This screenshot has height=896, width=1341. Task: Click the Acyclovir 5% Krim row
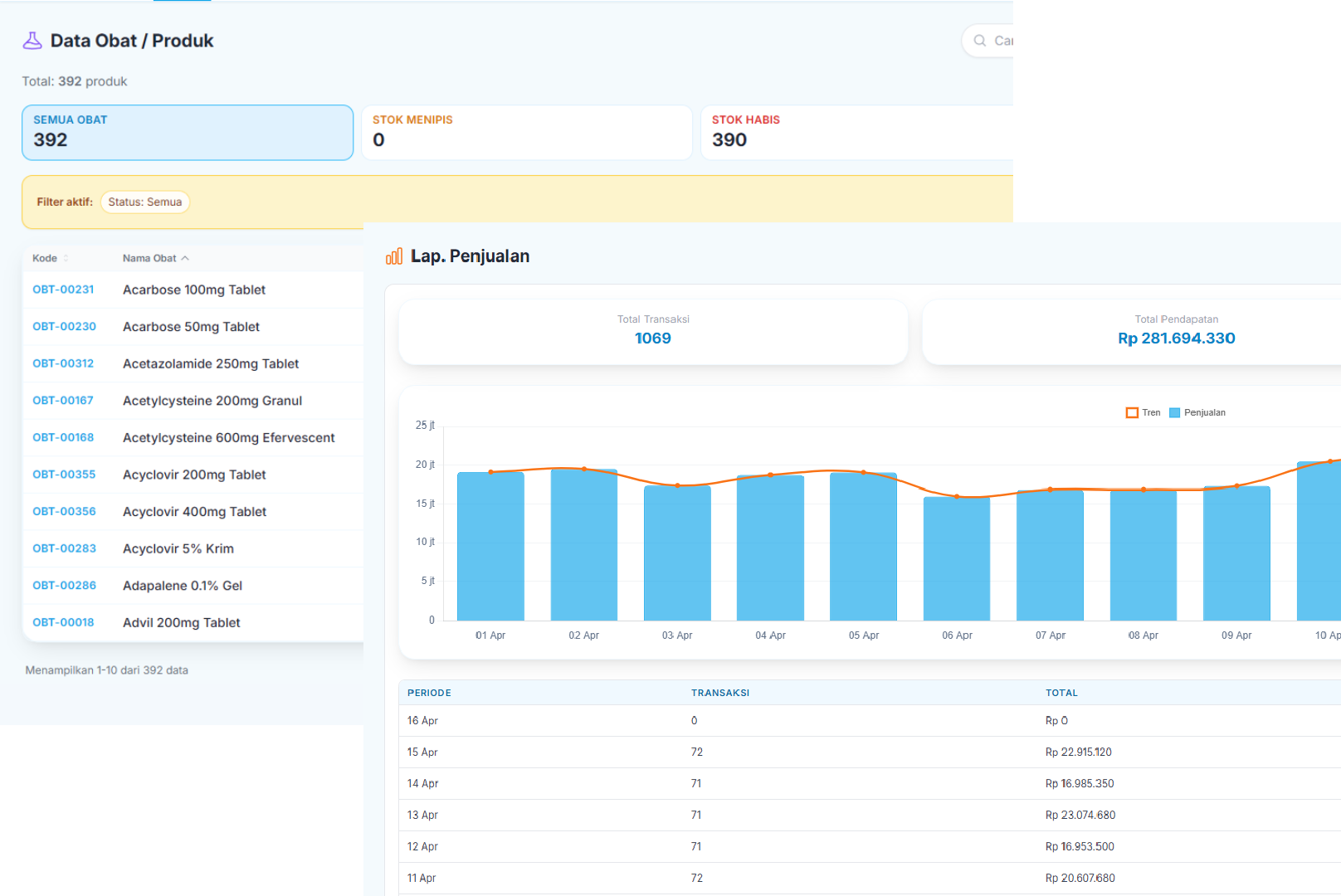pos(178,548)
